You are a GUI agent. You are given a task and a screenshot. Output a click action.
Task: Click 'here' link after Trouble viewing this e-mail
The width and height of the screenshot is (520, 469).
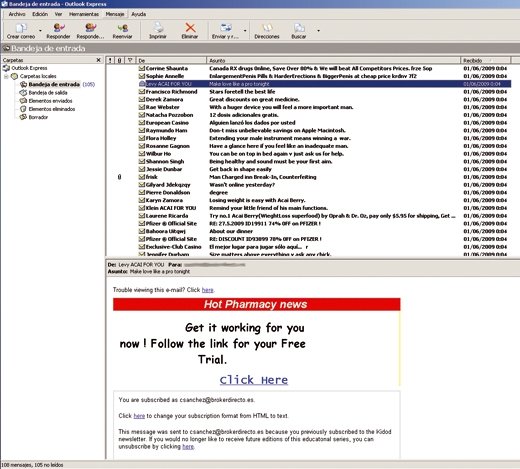pyautogui.click(x=207, y=290)
